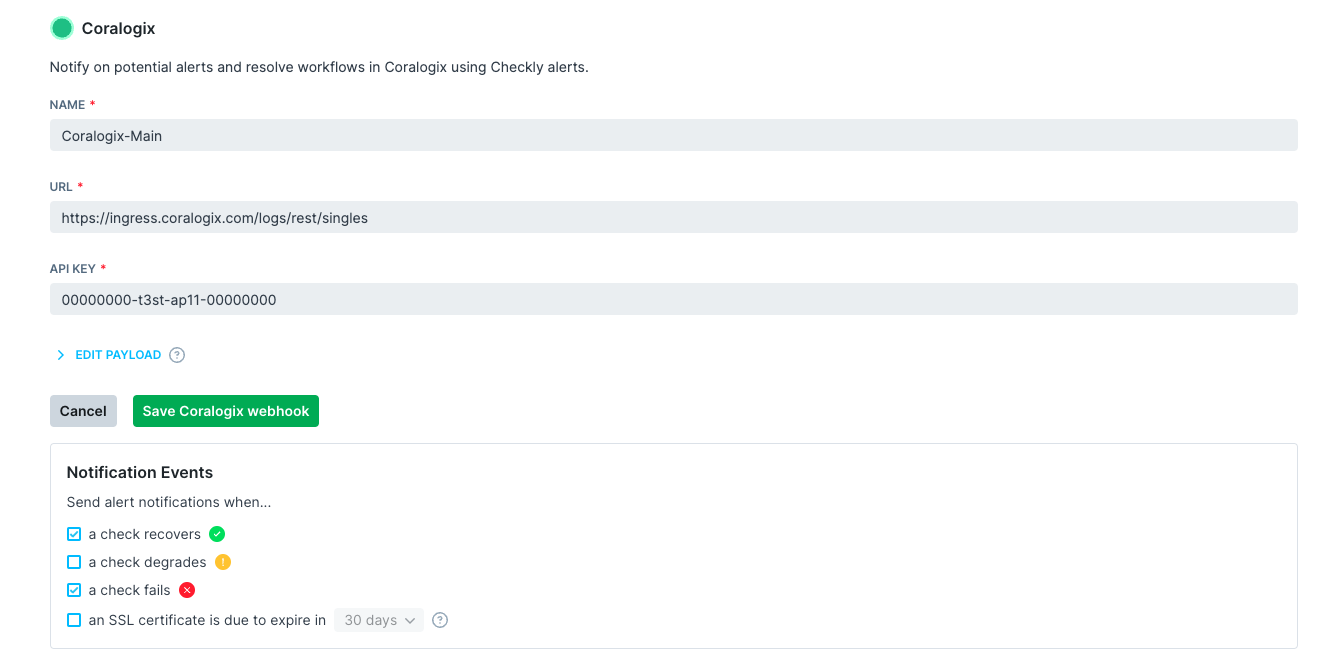1343x653 pixels.
Task: Select the Notification Events section header
Action: pos(139,472)
